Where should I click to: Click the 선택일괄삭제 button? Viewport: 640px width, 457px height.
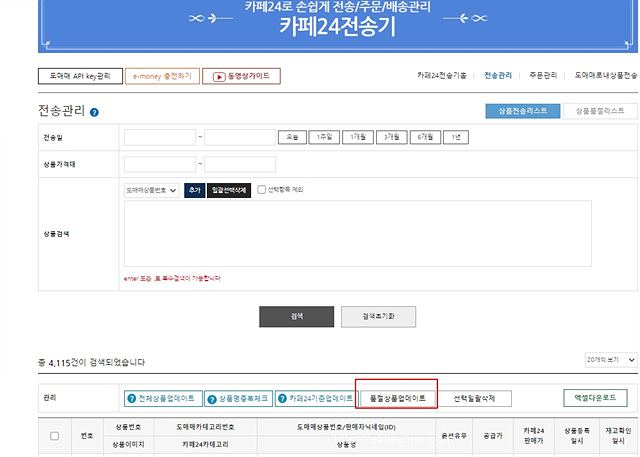474,398
